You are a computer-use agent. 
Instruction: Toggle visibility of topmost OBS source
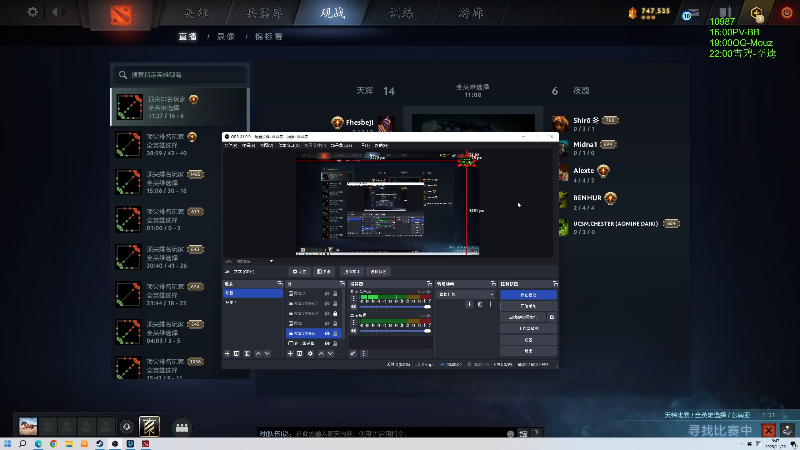[x=328, y=294]
